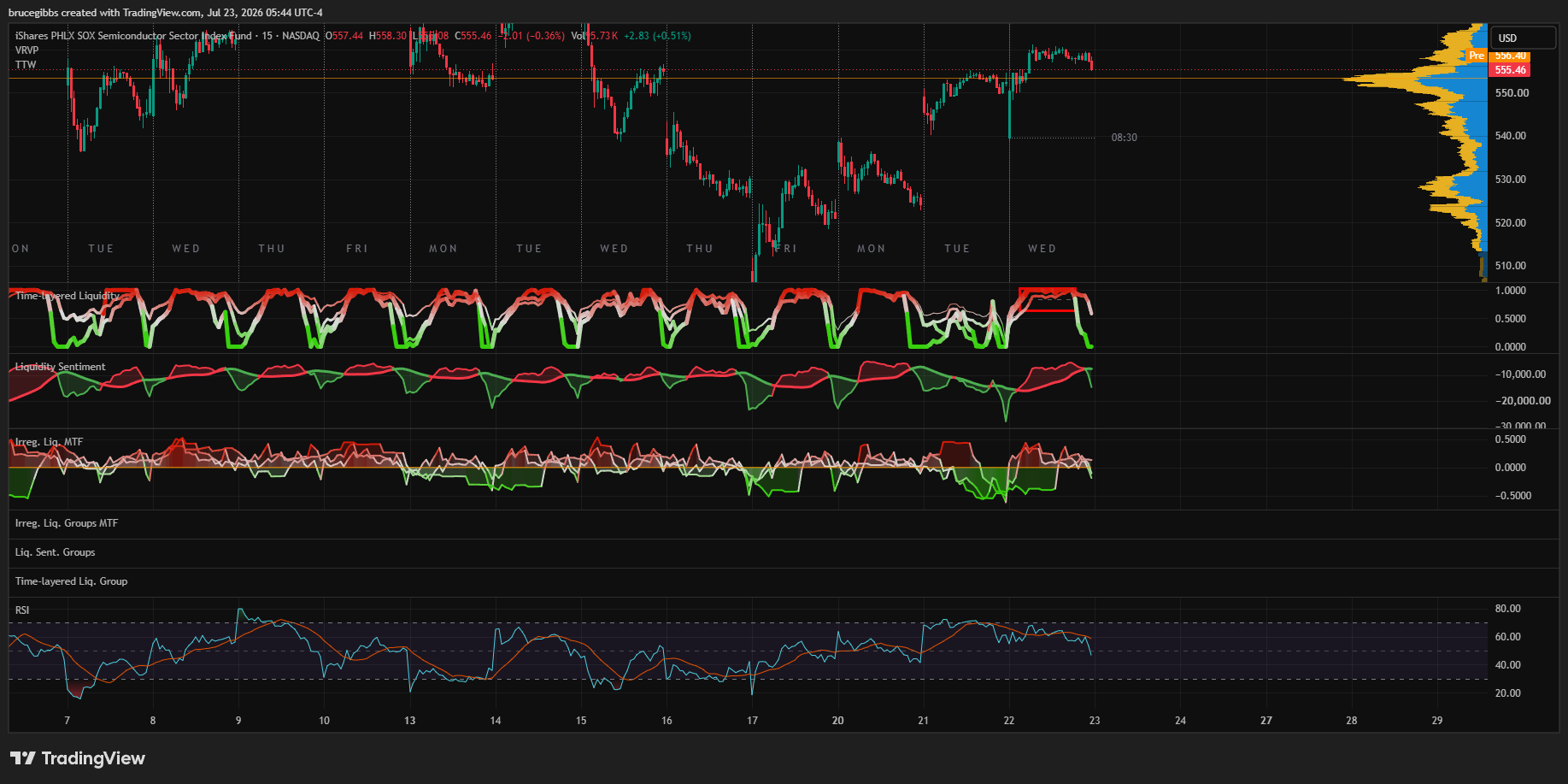Click the 80.00 RSI scale label
Screen dimensions: 1568x784
[x=1508, y=609]
